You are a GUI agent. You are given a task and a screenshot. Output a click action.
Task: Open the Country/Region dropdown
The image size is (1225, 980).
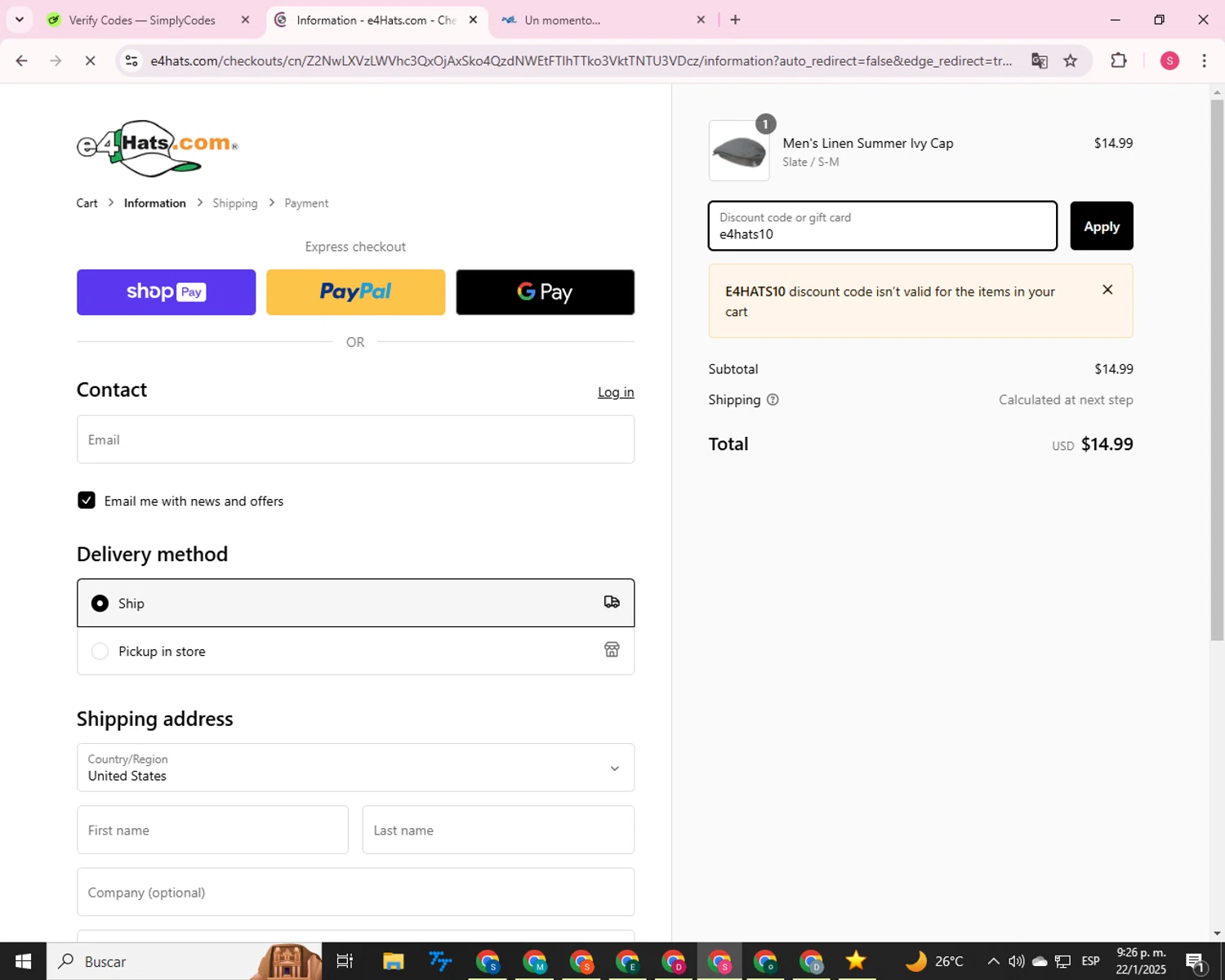tap(355, 768)
